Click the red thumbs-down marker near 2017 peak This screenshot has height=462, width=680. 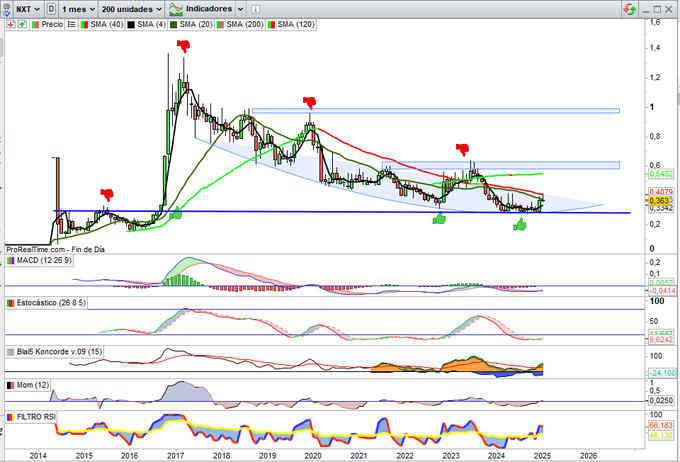click(182, 46)
